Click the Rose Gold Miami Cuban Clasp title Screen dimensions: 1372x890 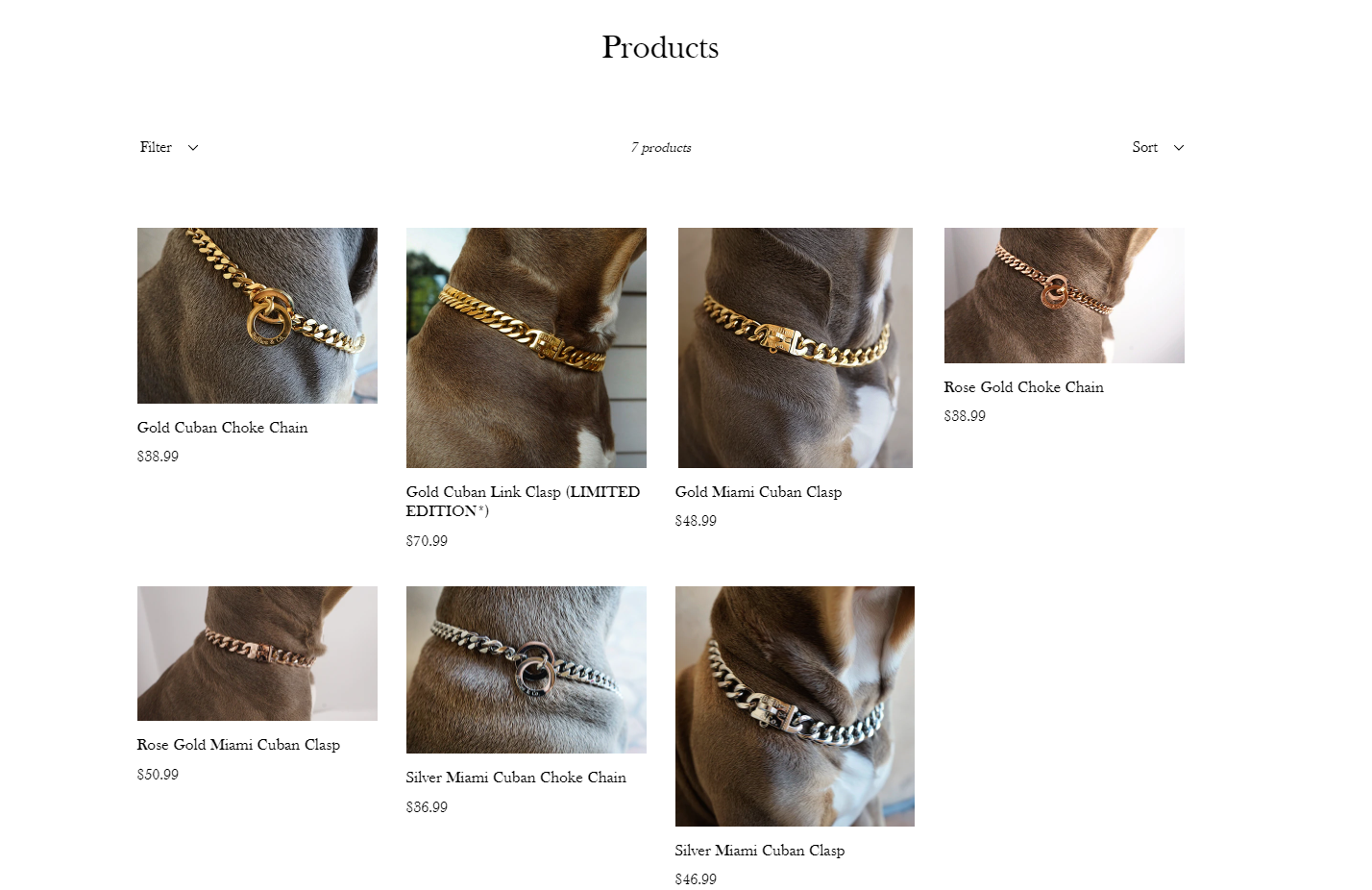tap(238, 745)
